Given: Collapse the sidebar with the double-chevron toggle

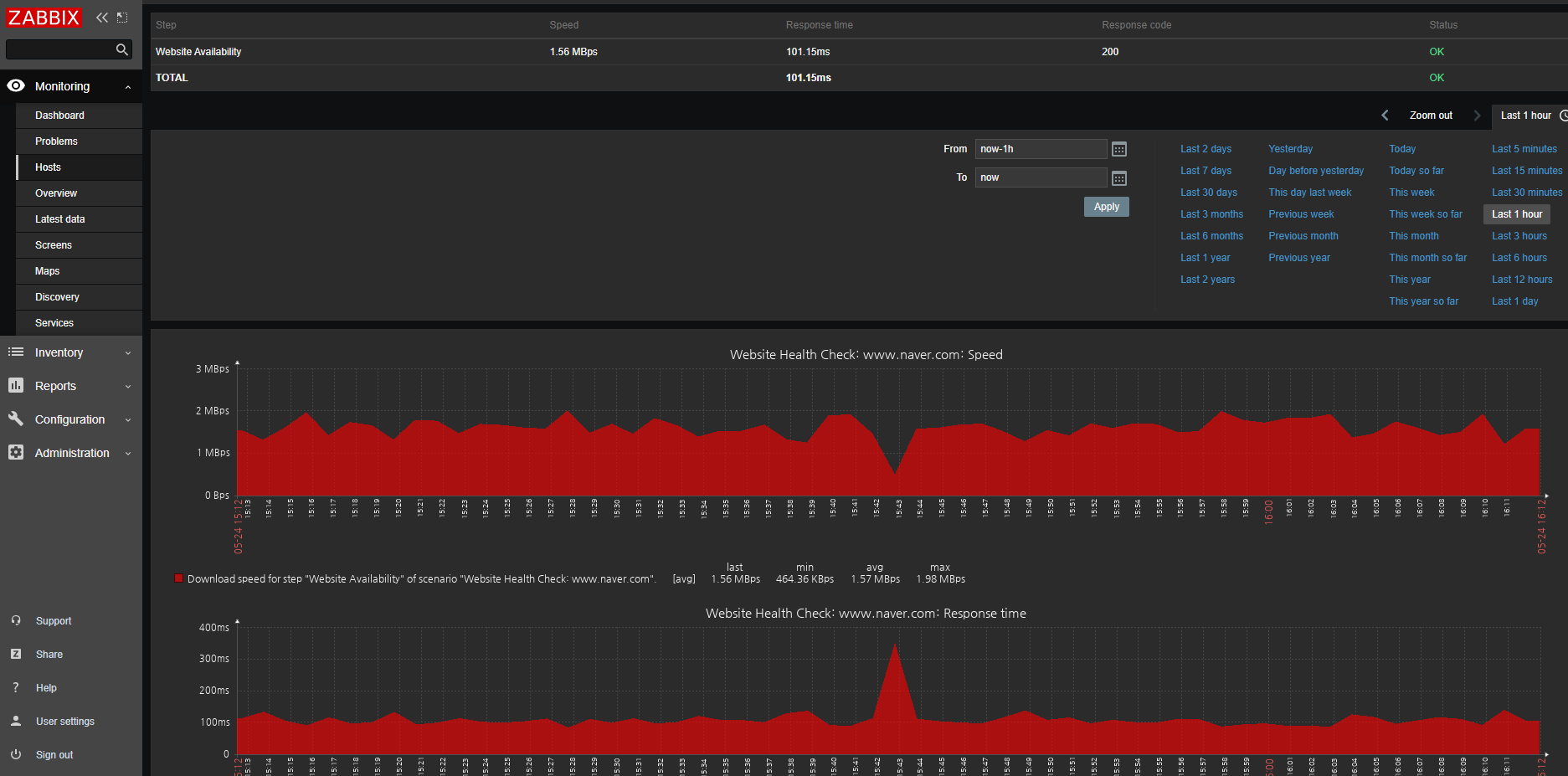Looking at the screenshot, I should click(100, 17).
